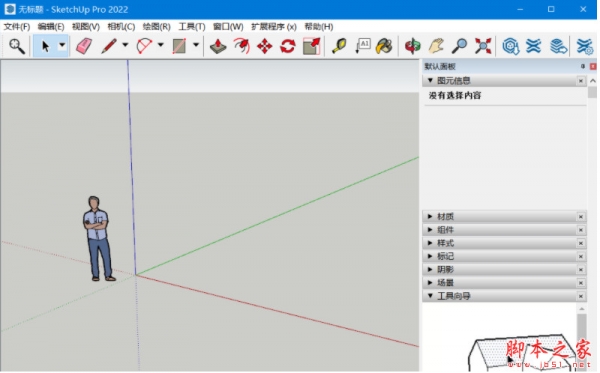600x373 pixels.
Task: Open the Extension Warehouse icon
Action: 534,46
